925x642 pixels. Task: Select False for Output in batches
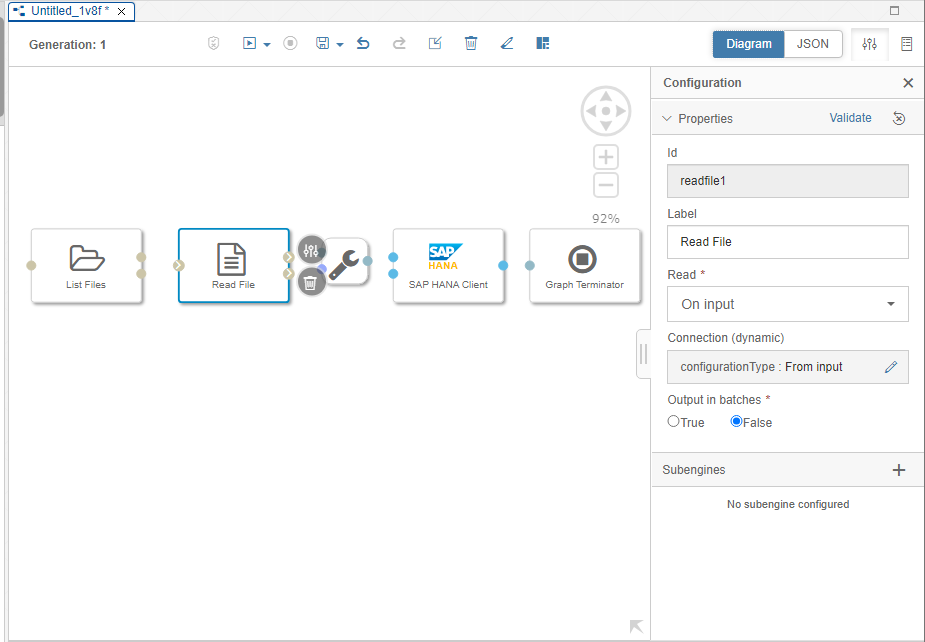point(737,422)
